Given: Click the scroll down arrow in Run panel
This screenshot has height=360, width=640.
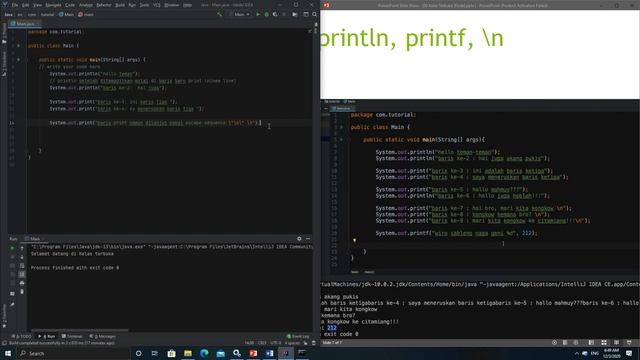Looking at the screenshot, I should pos(22,257).
